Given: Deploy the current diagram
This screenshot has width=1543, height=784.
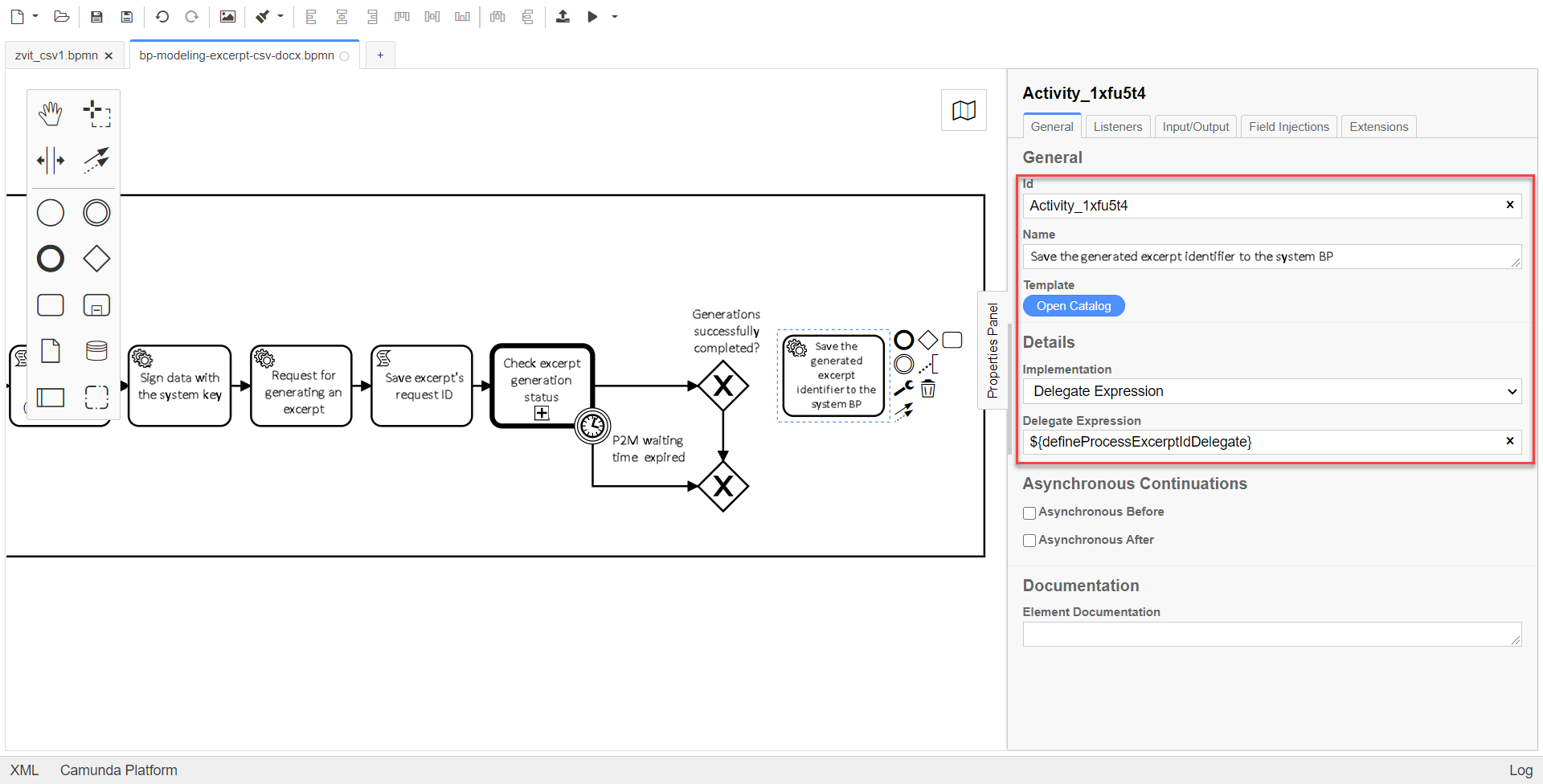Looking at the screenshot, I should (563, 16).
